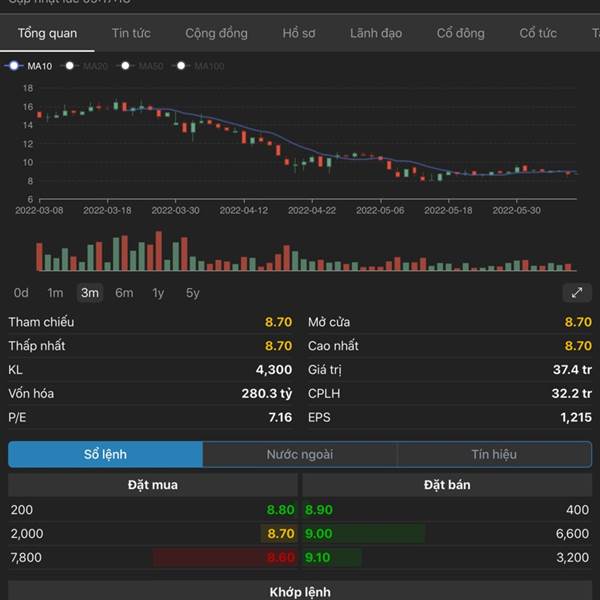Viewport: 600px width, 600px height.
Task: Click the 2,000 bid volume
Action: point(27,533)
